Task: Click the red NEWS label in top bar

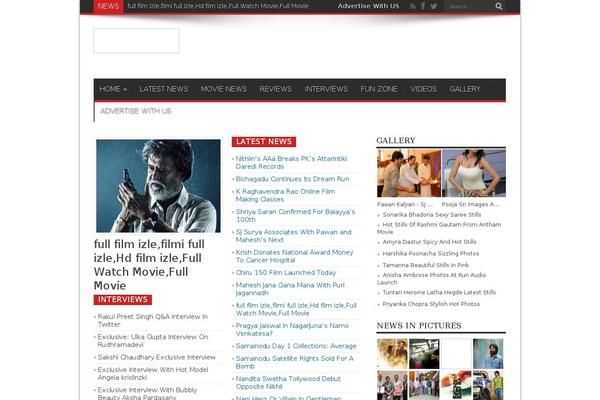Action: tap(108, 6)
